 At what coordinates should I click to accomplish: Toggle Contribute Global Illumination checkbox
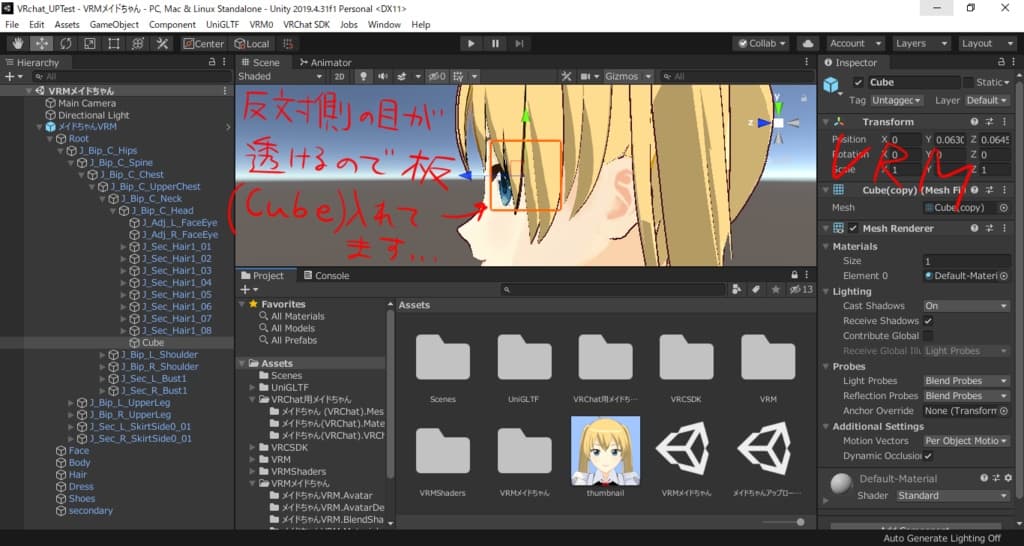coord(927,336)
